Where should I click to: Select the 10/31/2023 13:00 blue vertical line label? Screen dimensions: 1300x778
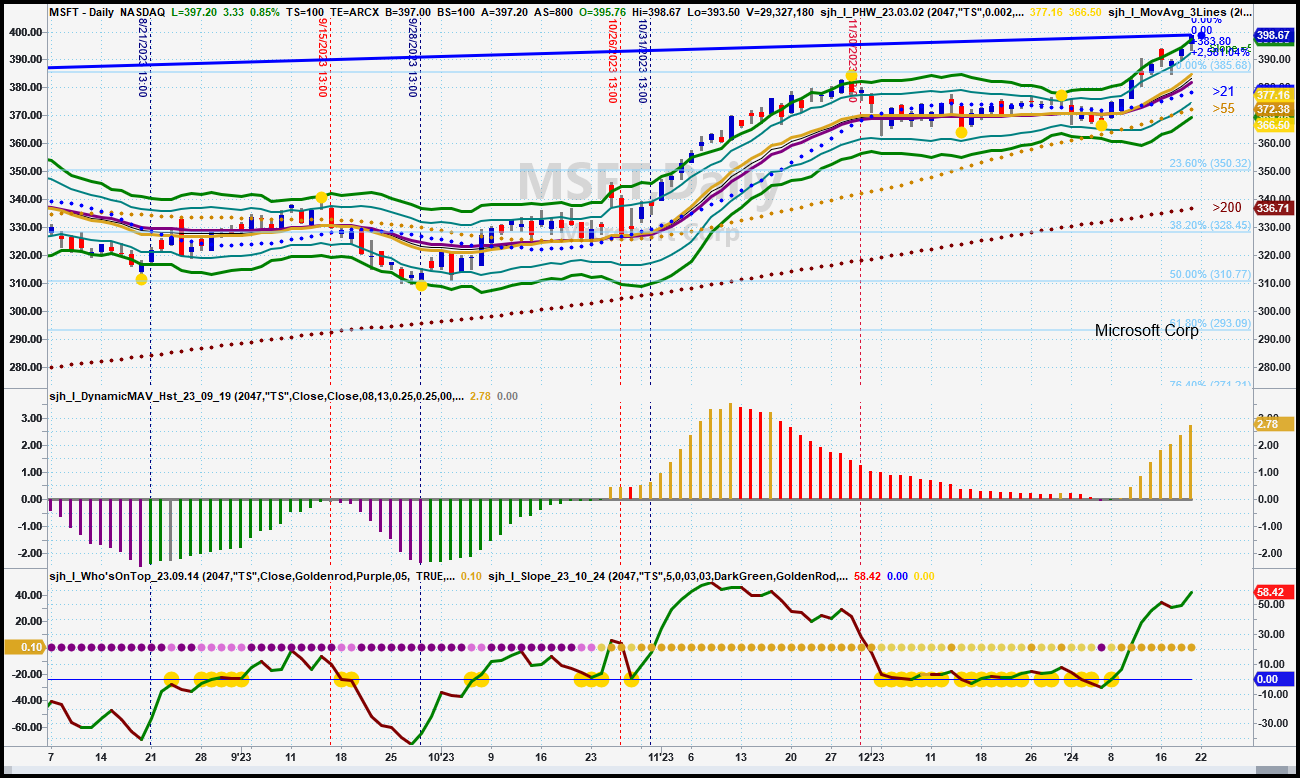click(x=644, y=60)
